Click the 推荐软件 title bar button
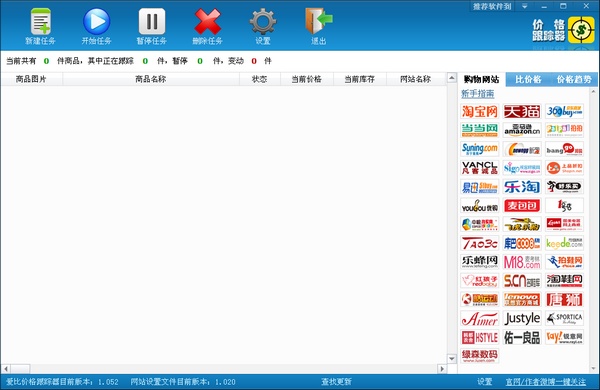Viewport: 600px width, 390px height. 492,7
